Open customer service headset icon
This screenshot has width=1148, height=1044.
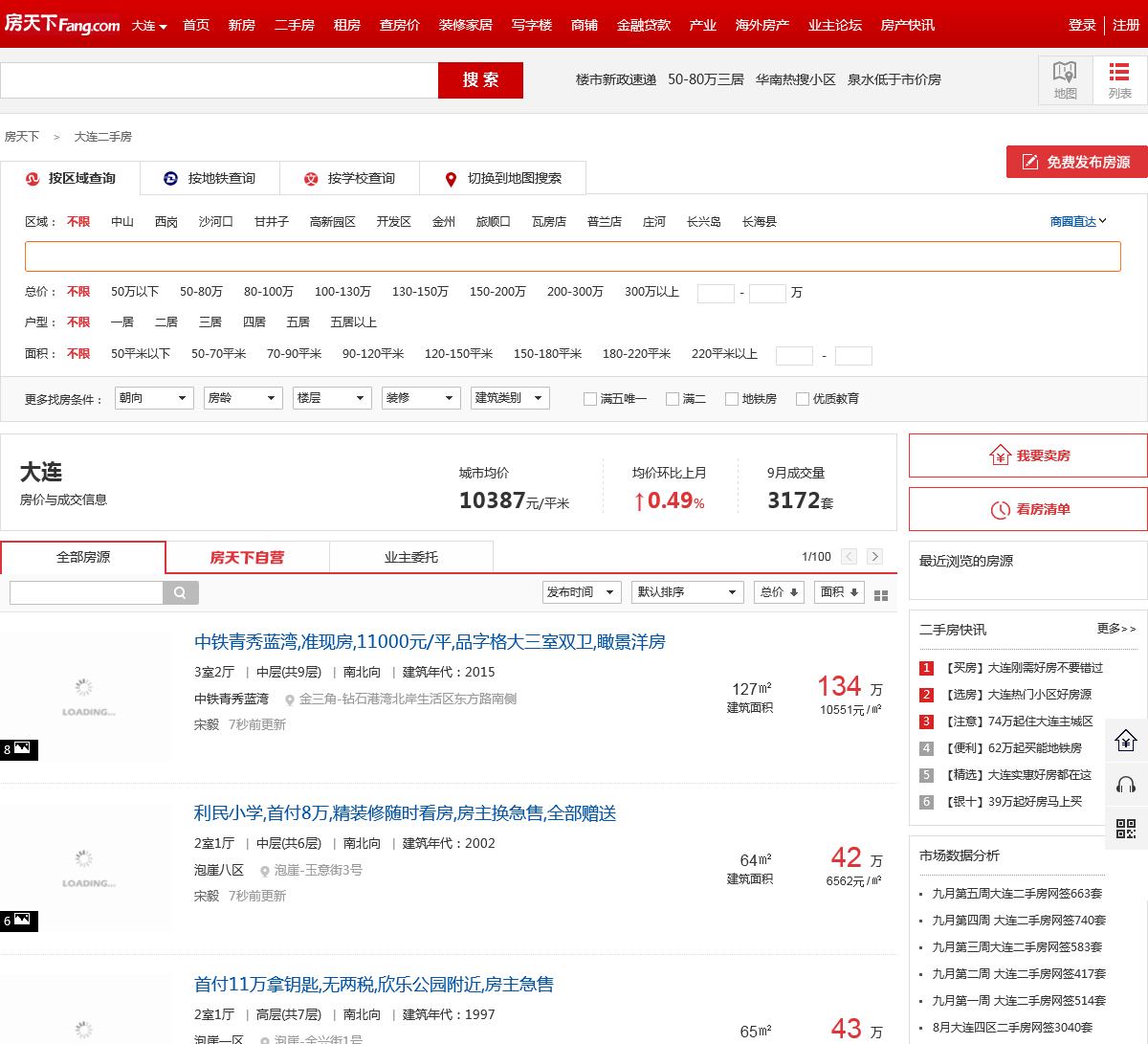(x=1126, y=785)
